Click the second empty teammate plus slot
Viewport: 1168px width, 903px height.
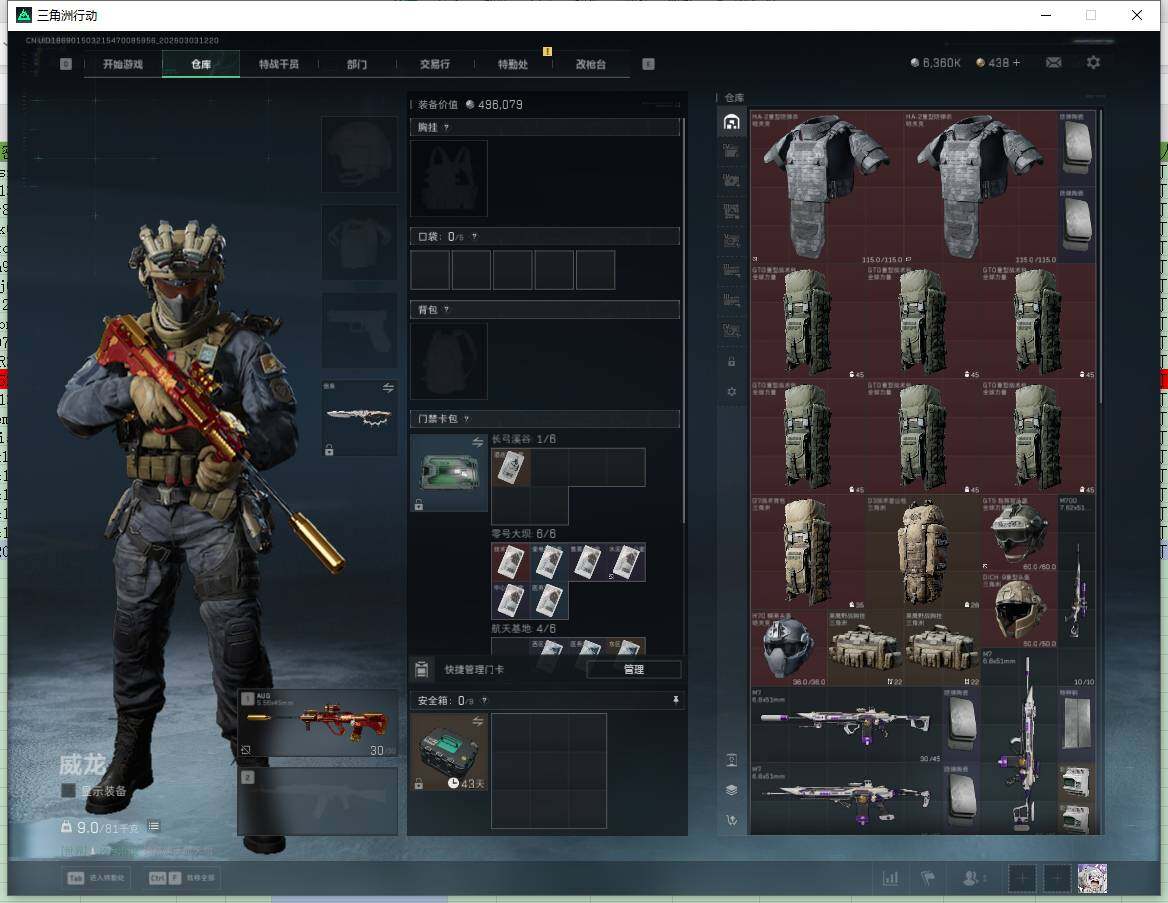click(1056, 878)
